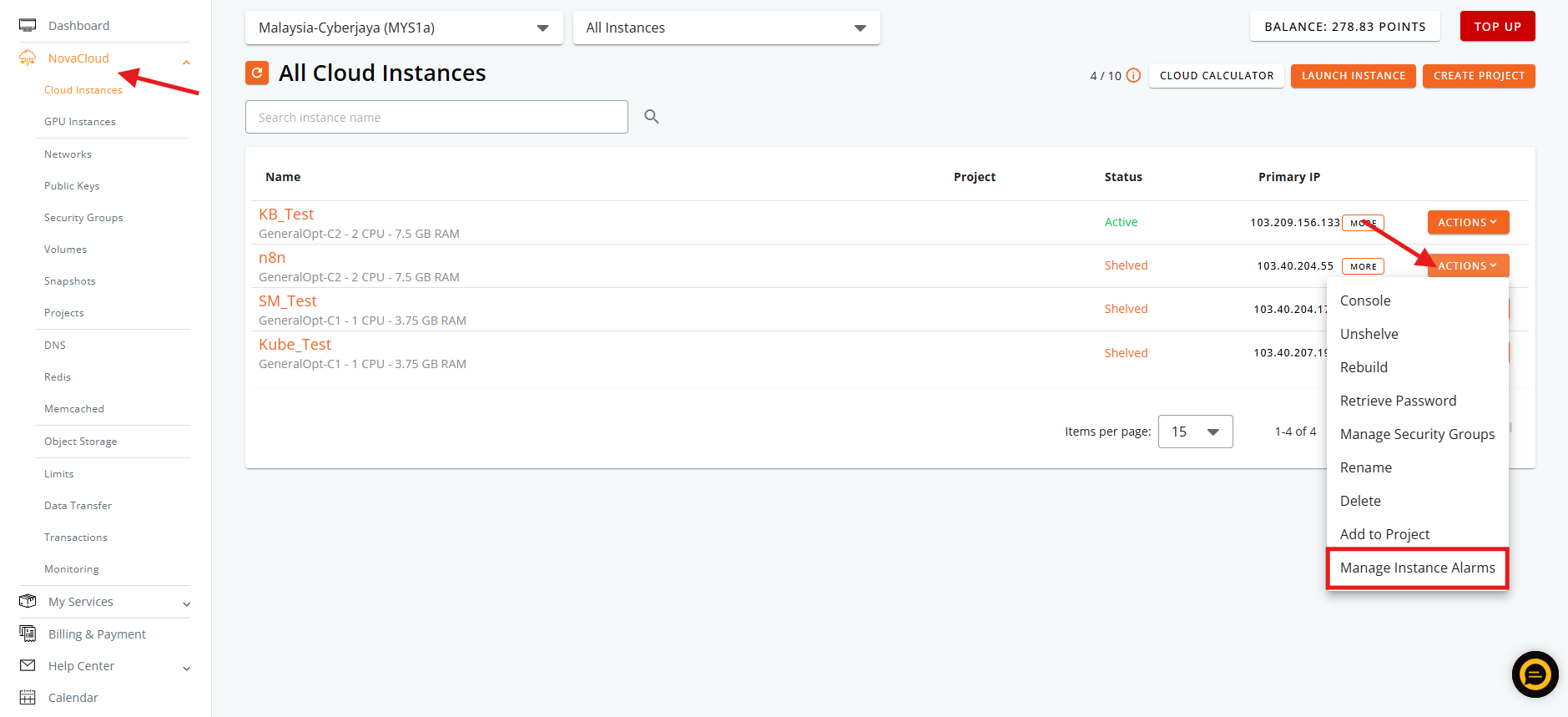
Task: Open Volumes in the sidebar
Action: point(65,250)
